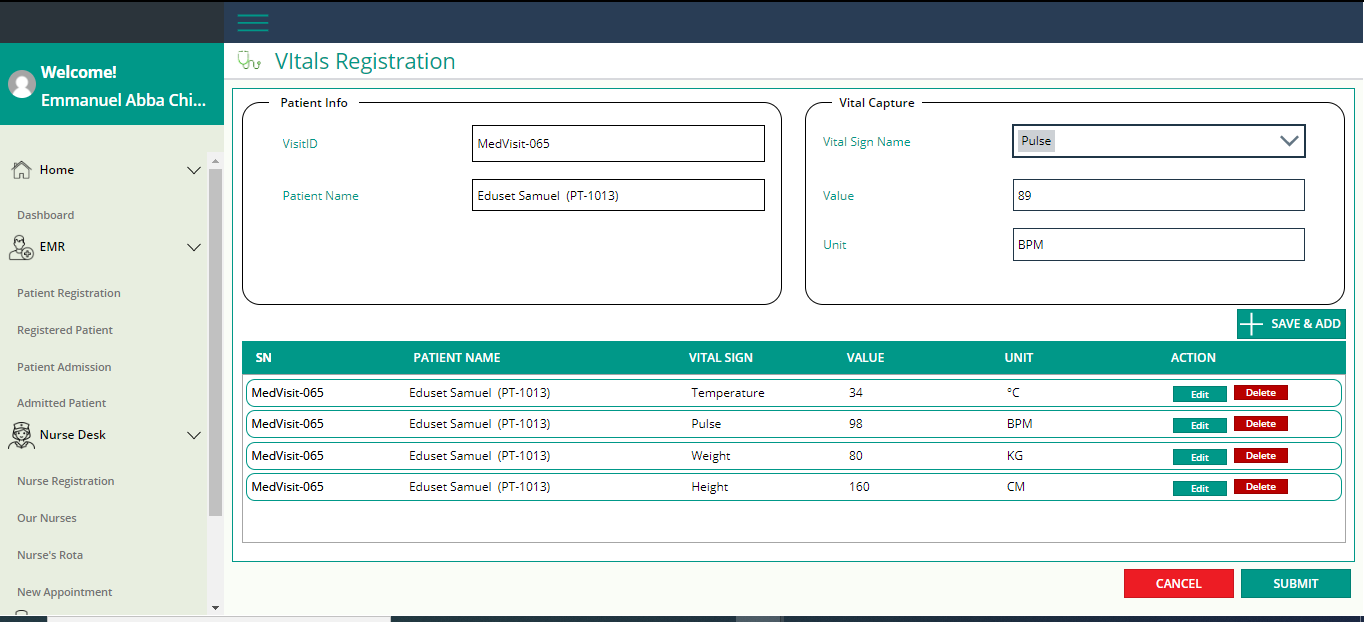This screenshot has width=1364, height=622.
Task: Click the plus icon on Save & Add
Action: 1251,324
